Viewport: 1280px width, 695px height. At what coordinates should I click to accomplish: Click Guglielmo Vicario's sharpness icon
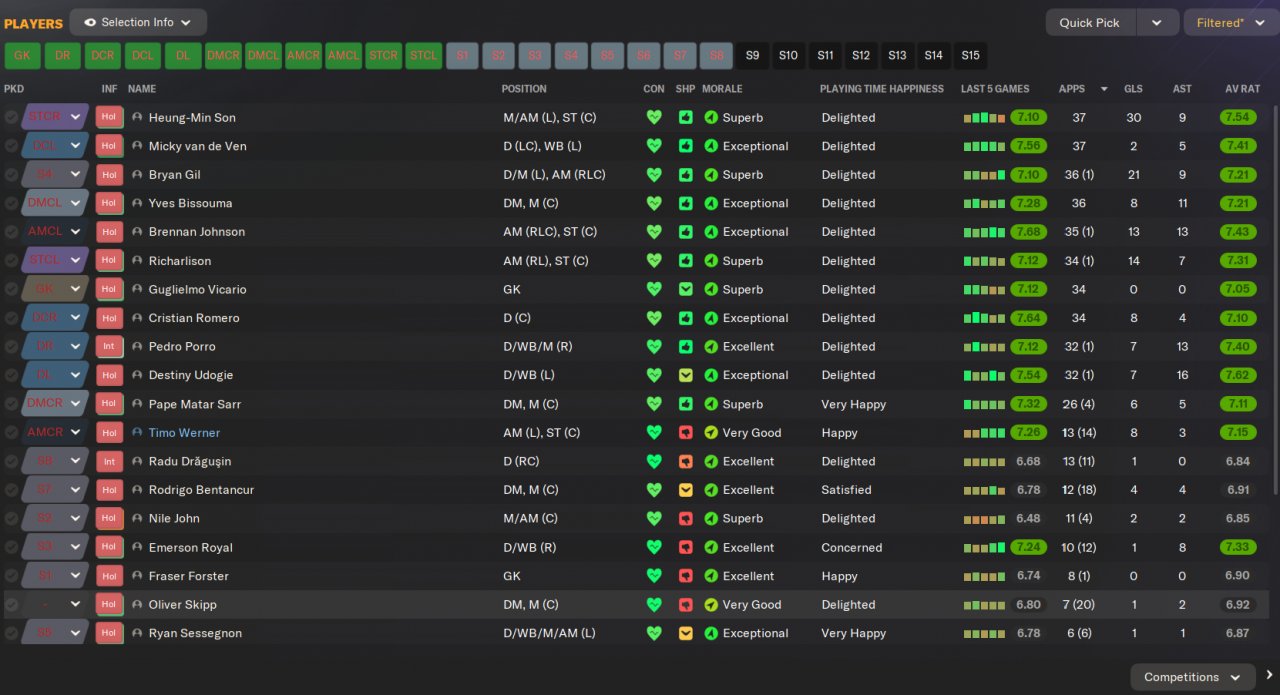(686, 289)
